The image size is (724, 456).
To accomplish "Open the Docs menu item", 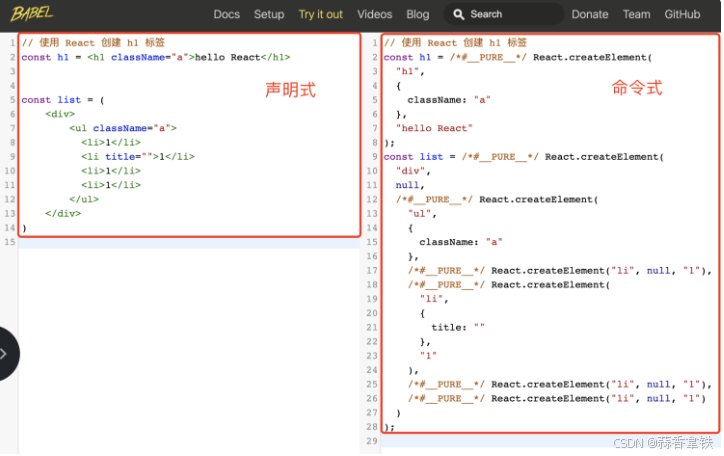I will [x=227, y=14].
